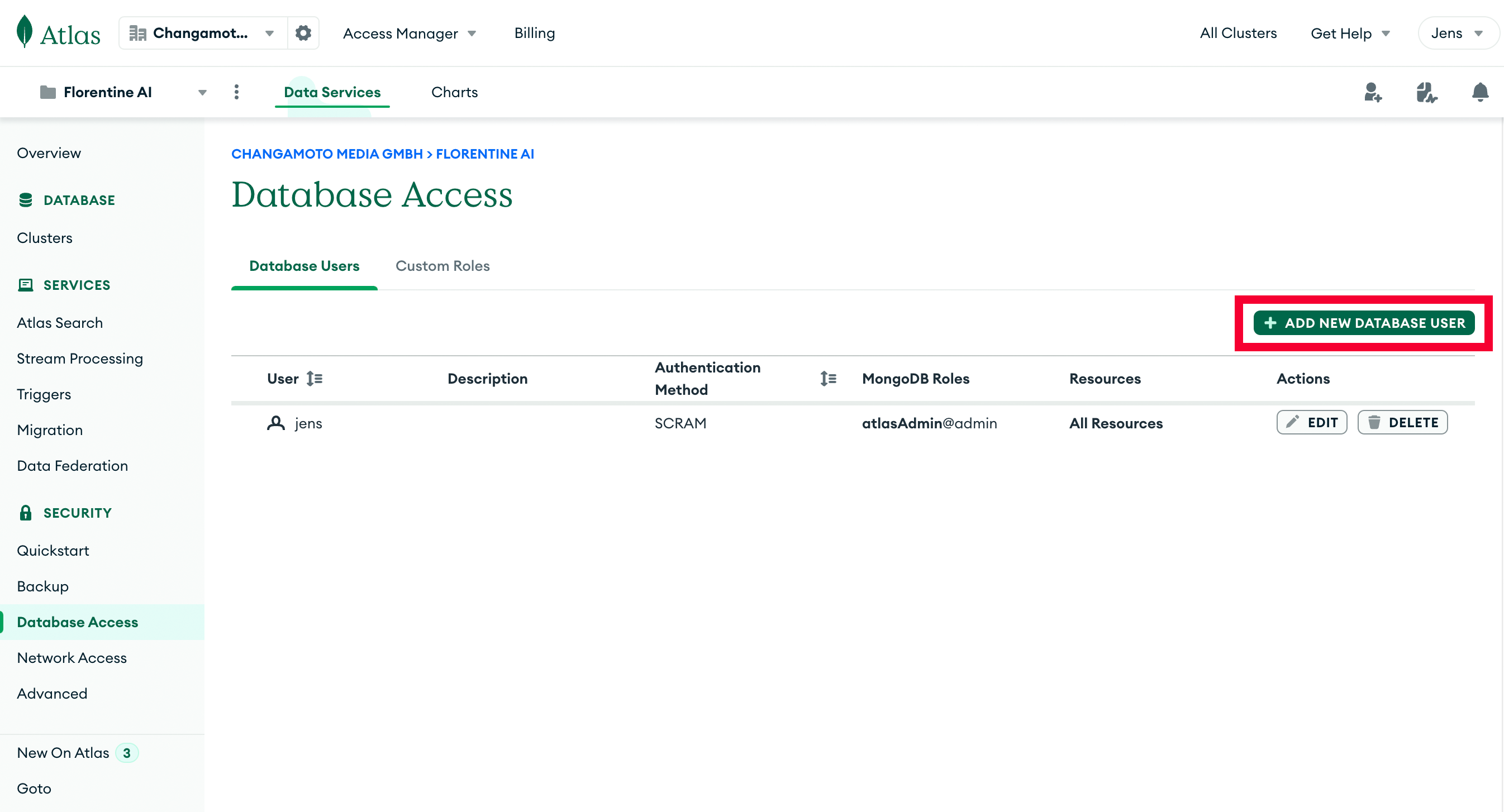Select the Database Users tab
Viewport: 1504px width, 812px height.
304,266
